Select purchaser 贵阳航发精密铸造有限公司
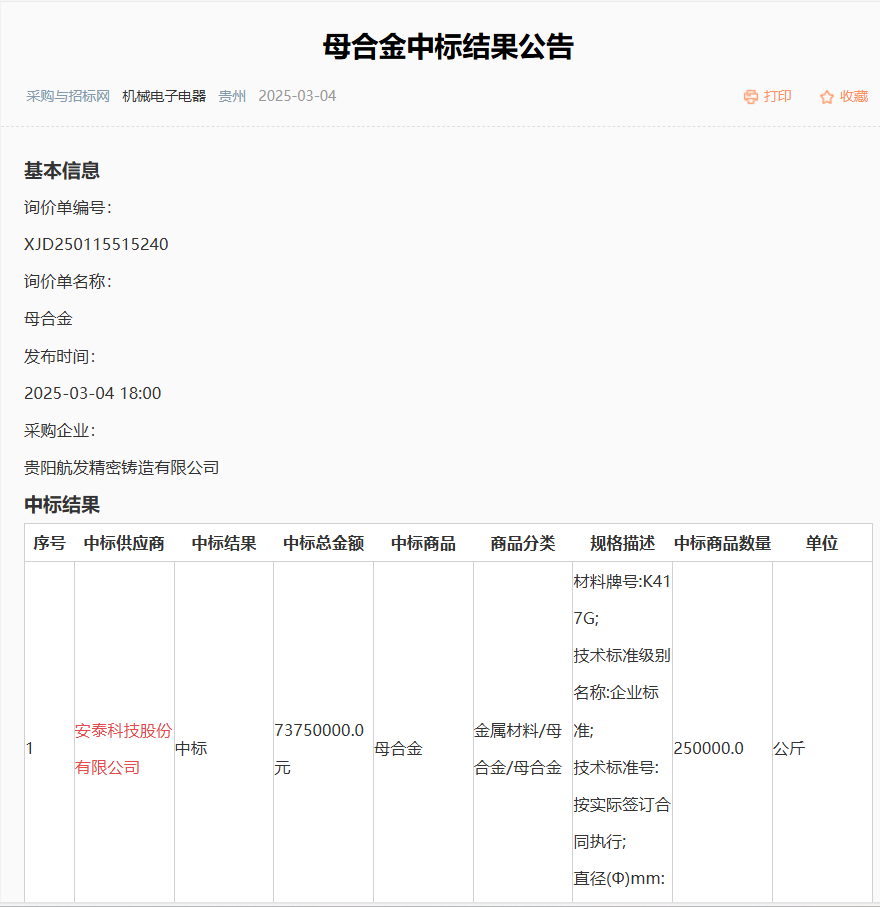This screenshot has width=880, height=907. tap(121, 467)
